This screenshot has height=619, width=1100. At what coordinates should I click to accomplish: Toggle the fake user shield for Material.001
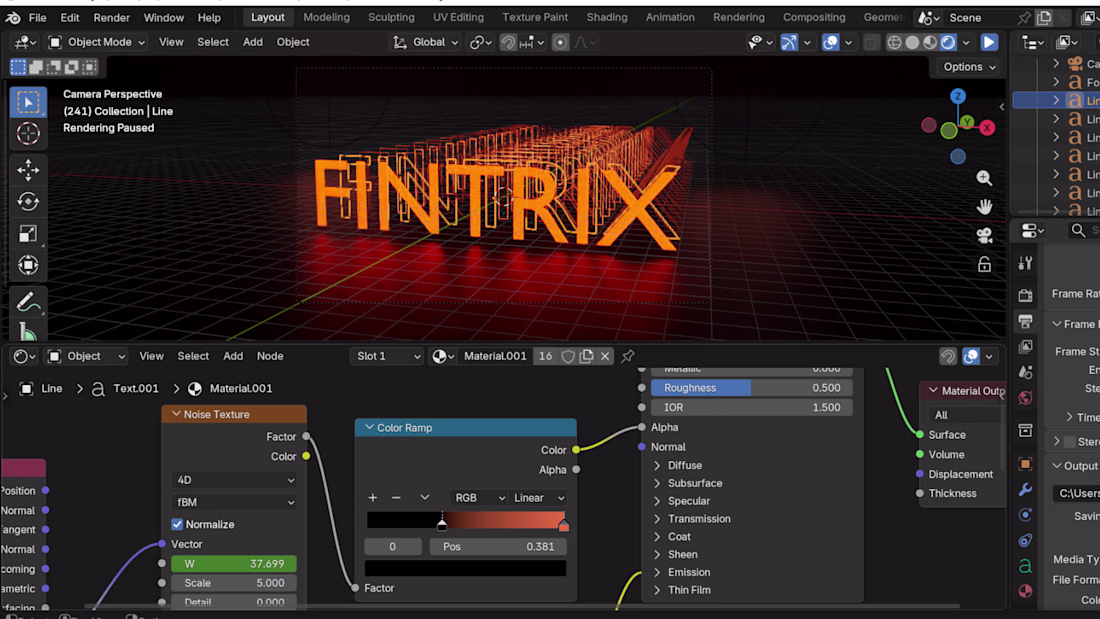click(568, 356)
